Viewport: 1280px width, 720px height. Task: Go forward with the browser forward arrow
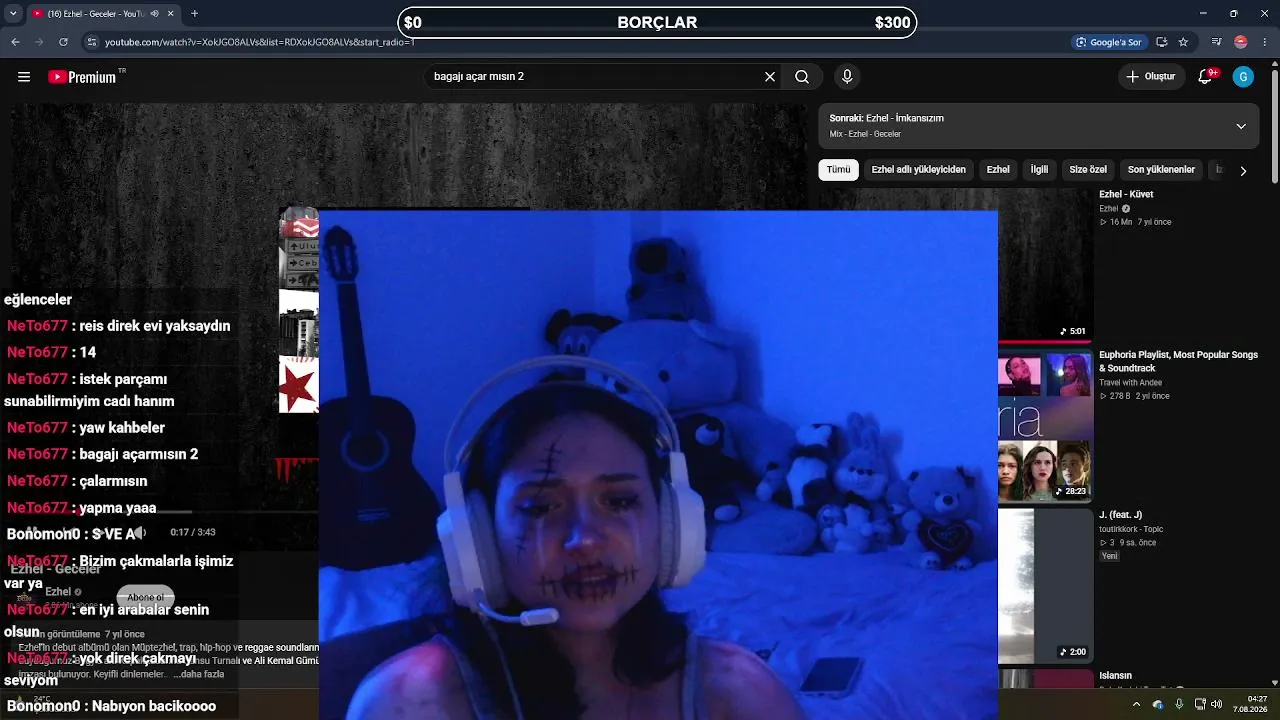(39, 42)
